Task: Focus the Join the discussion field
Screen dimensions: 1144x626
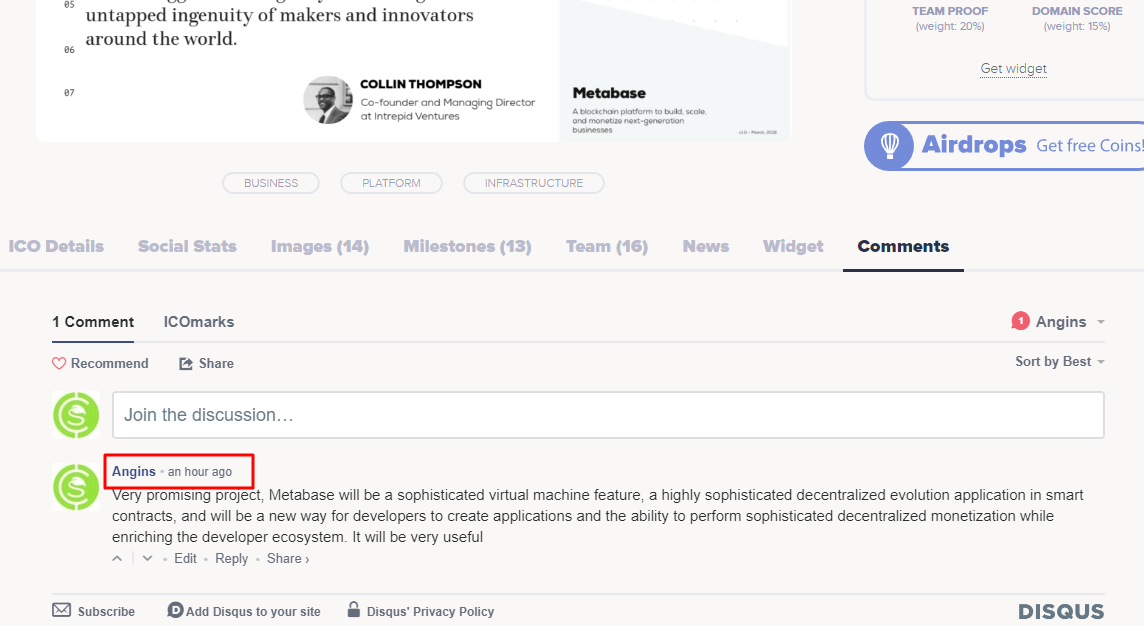Action: coord(608,415)
